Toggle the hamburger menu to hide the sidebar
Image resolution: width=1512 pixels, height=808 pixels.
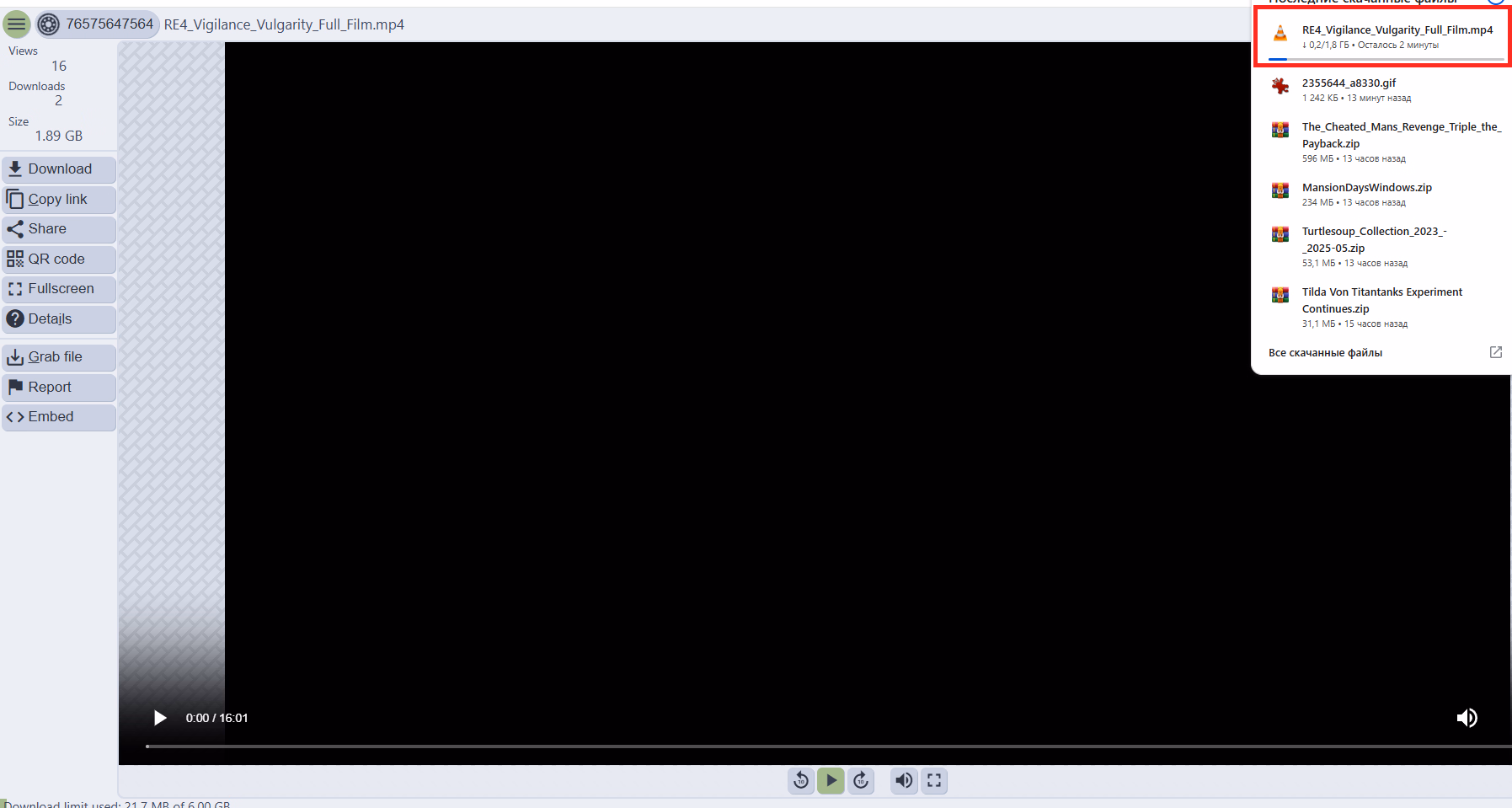[17, 24]
